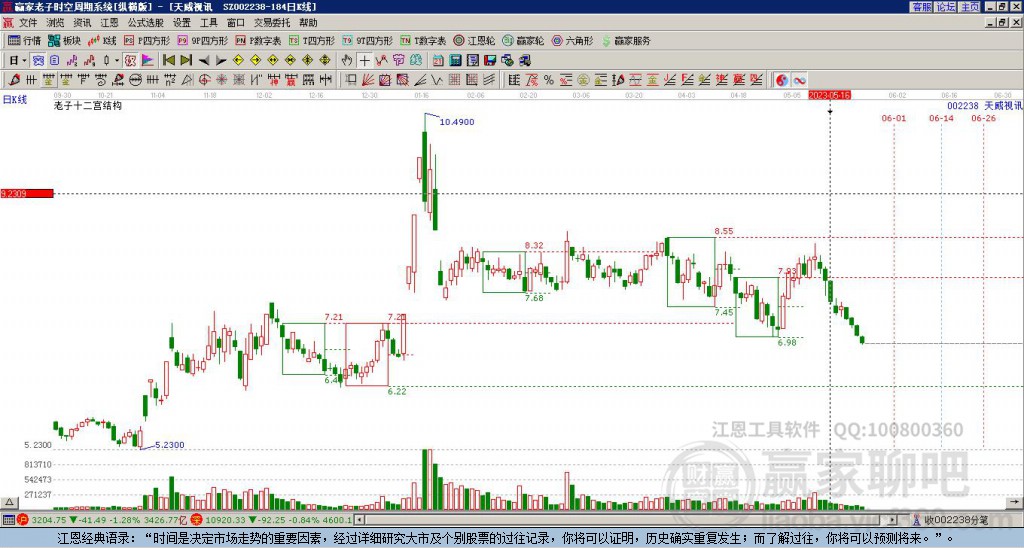Screen dimensions: 1024x548
Task: Click the black right arrow navigation icon
Action: (x=221, y=61)
